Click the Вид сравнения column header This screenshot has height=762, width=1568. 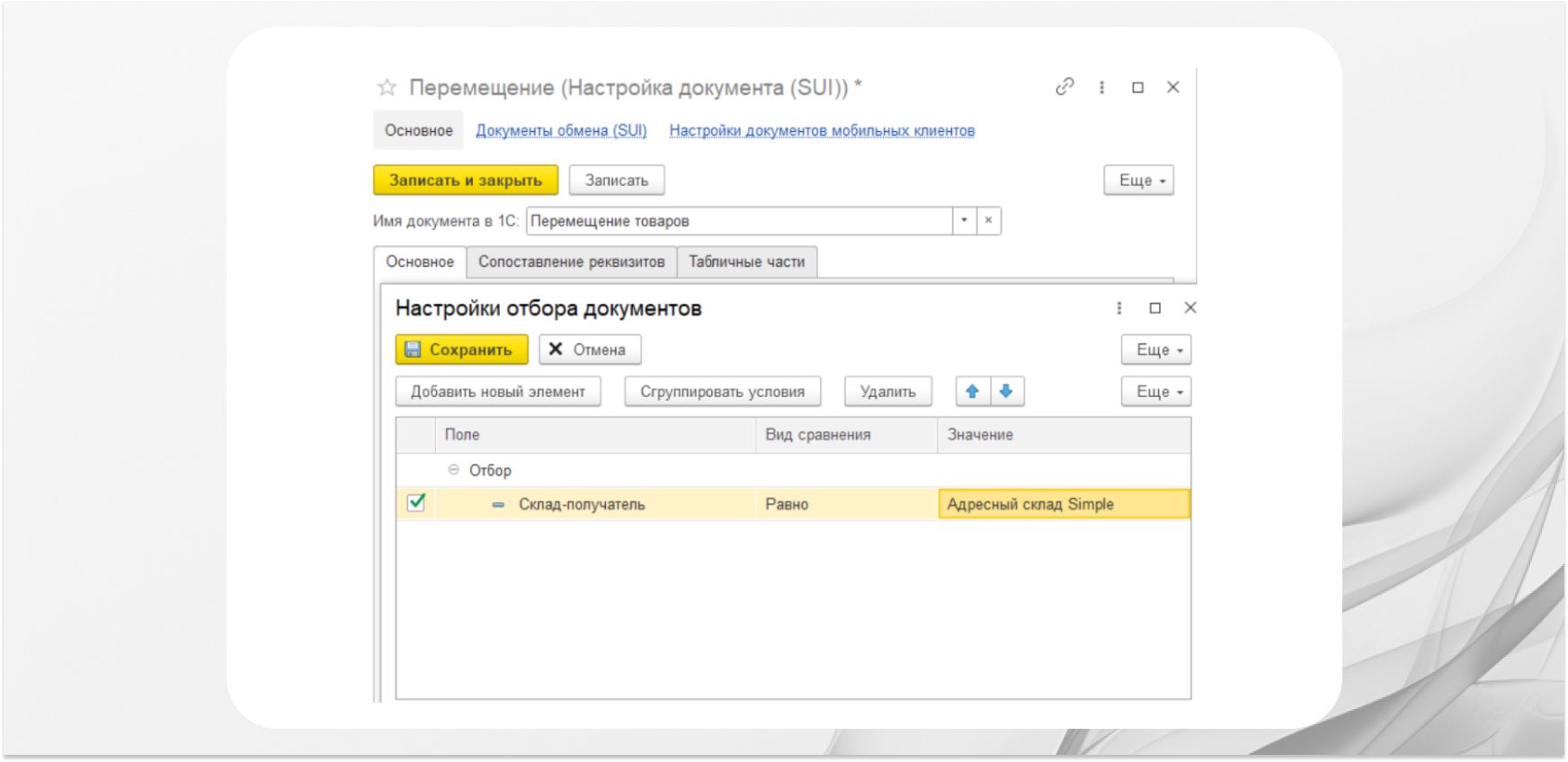click(x=847, y=435)
